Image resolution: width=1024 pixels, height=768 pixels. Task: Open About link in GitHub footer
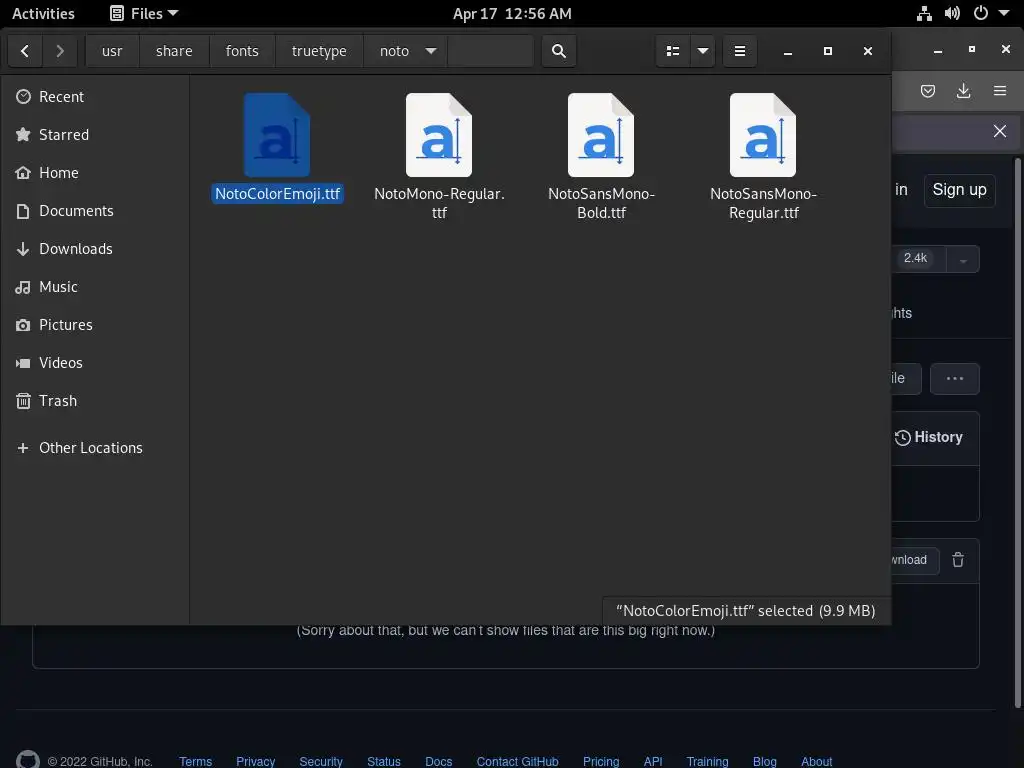click(x=816, y=761)
